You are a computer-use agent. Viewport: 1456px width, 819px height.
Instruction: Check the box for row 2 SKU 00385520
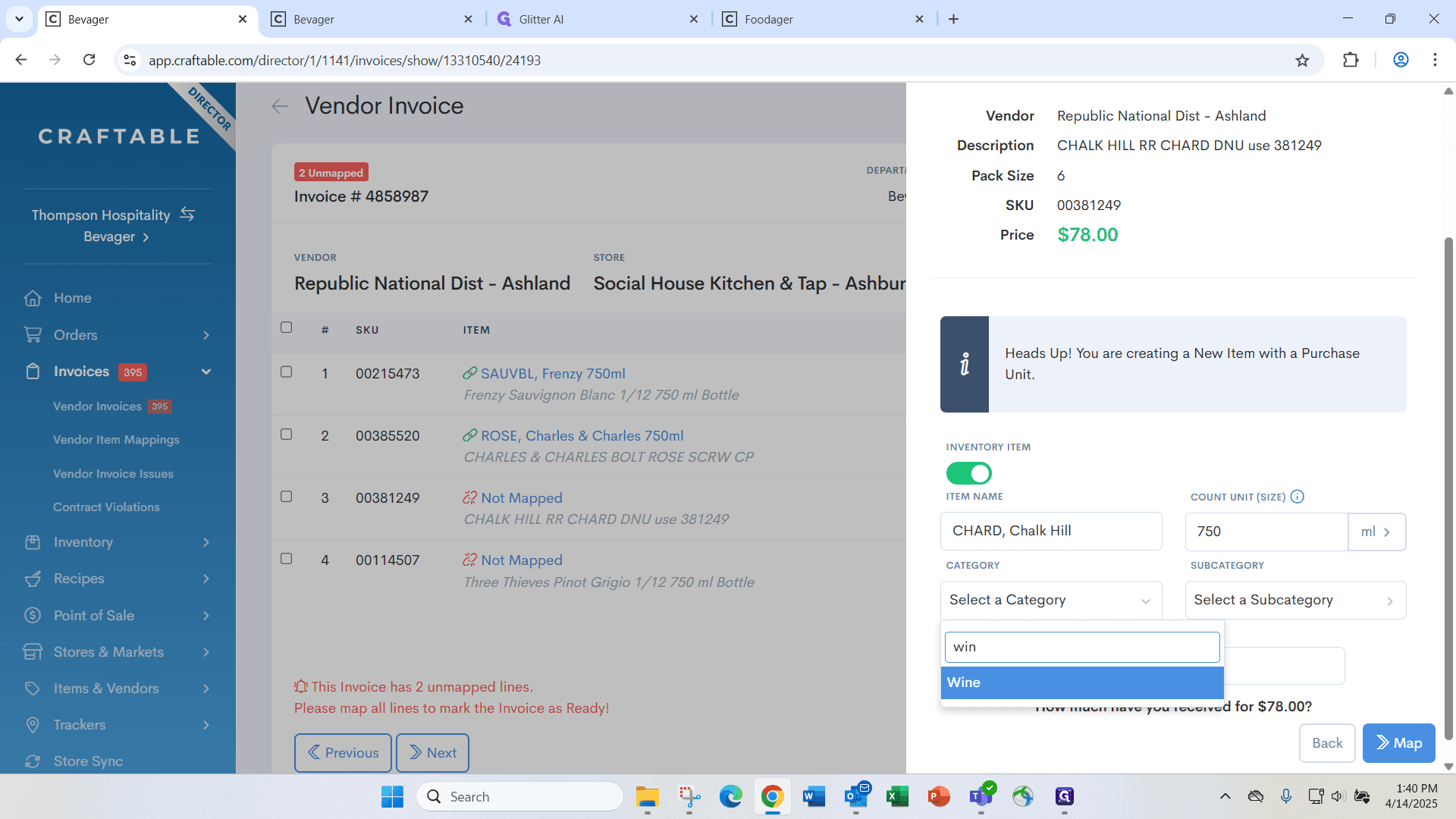click(286, 434)
